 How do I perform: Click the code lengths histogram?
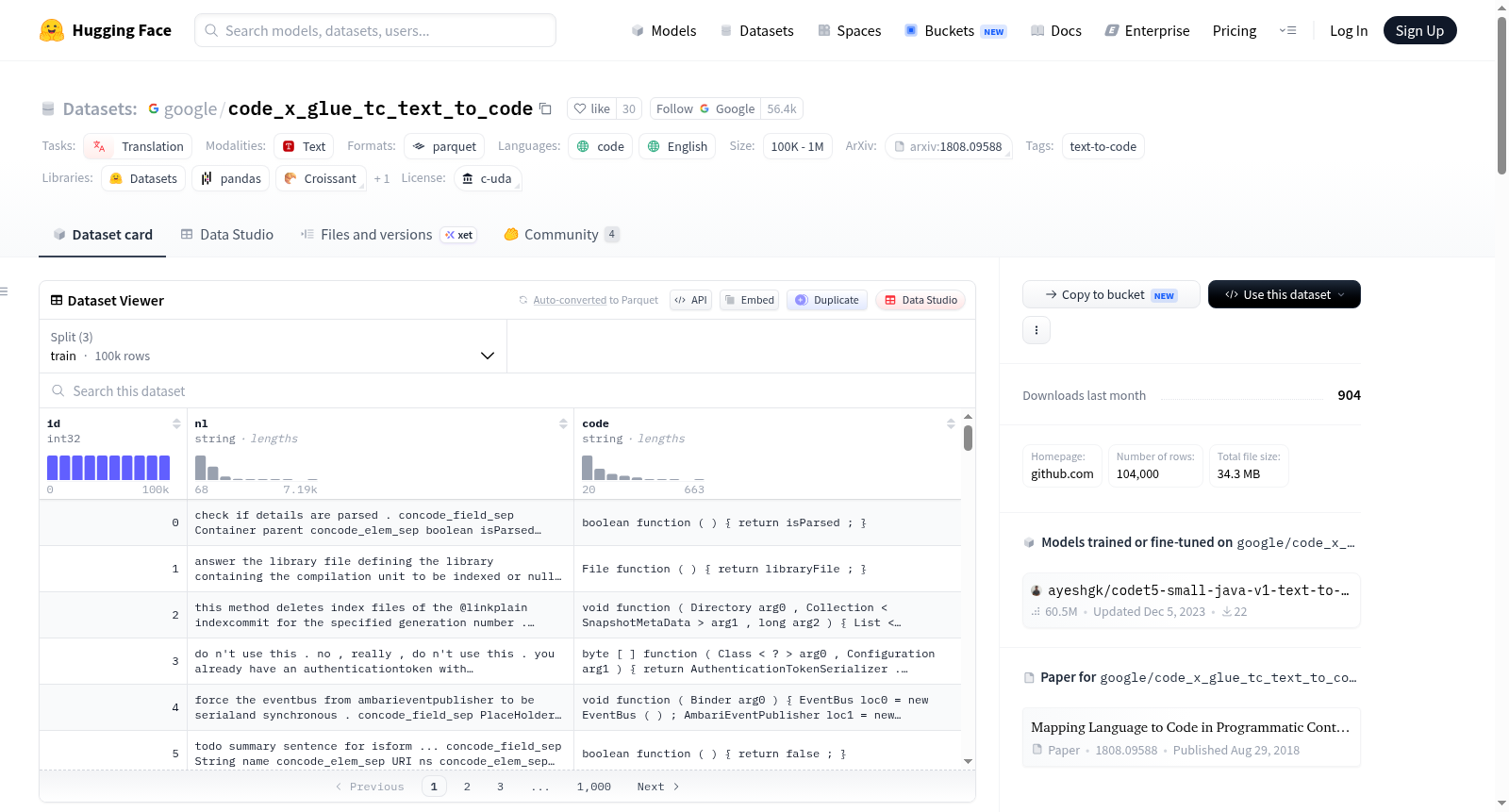pyautogui.click(x=643, y=468)
